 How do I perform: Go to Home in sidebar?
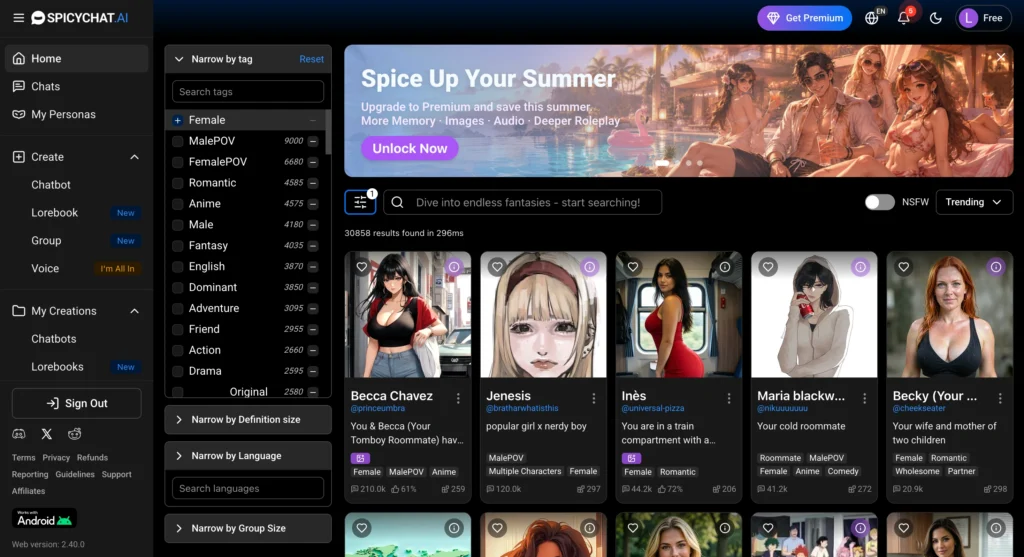(x=76, y=59)
